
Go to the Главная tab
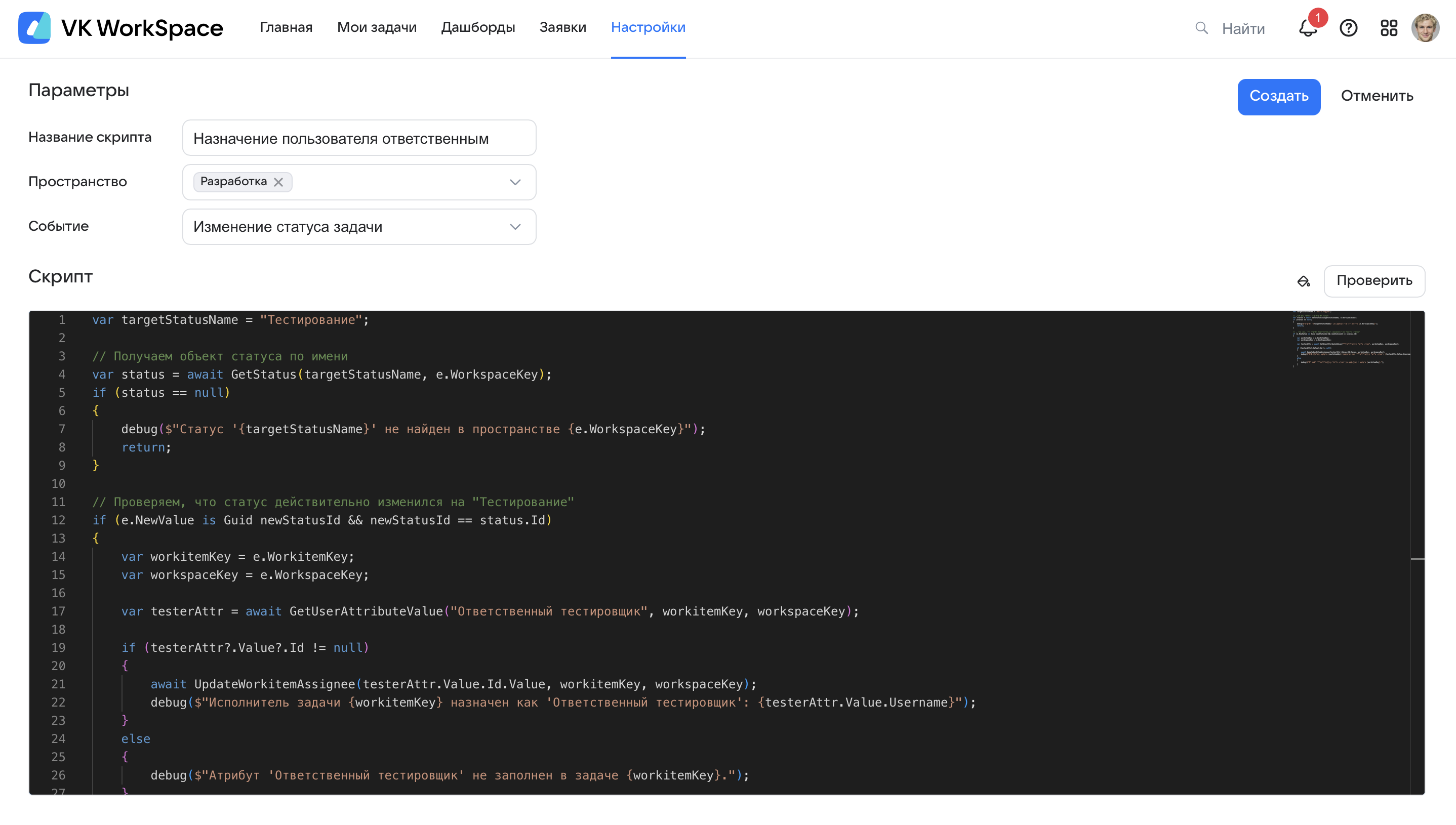286,27
